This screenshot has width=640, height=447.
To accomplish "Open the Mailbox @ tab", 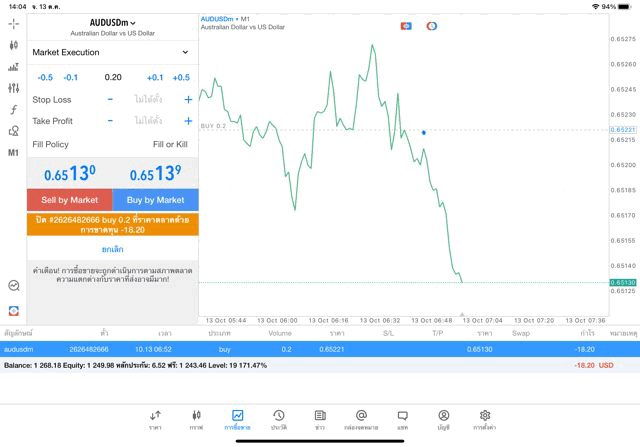I will pos(361,420).
